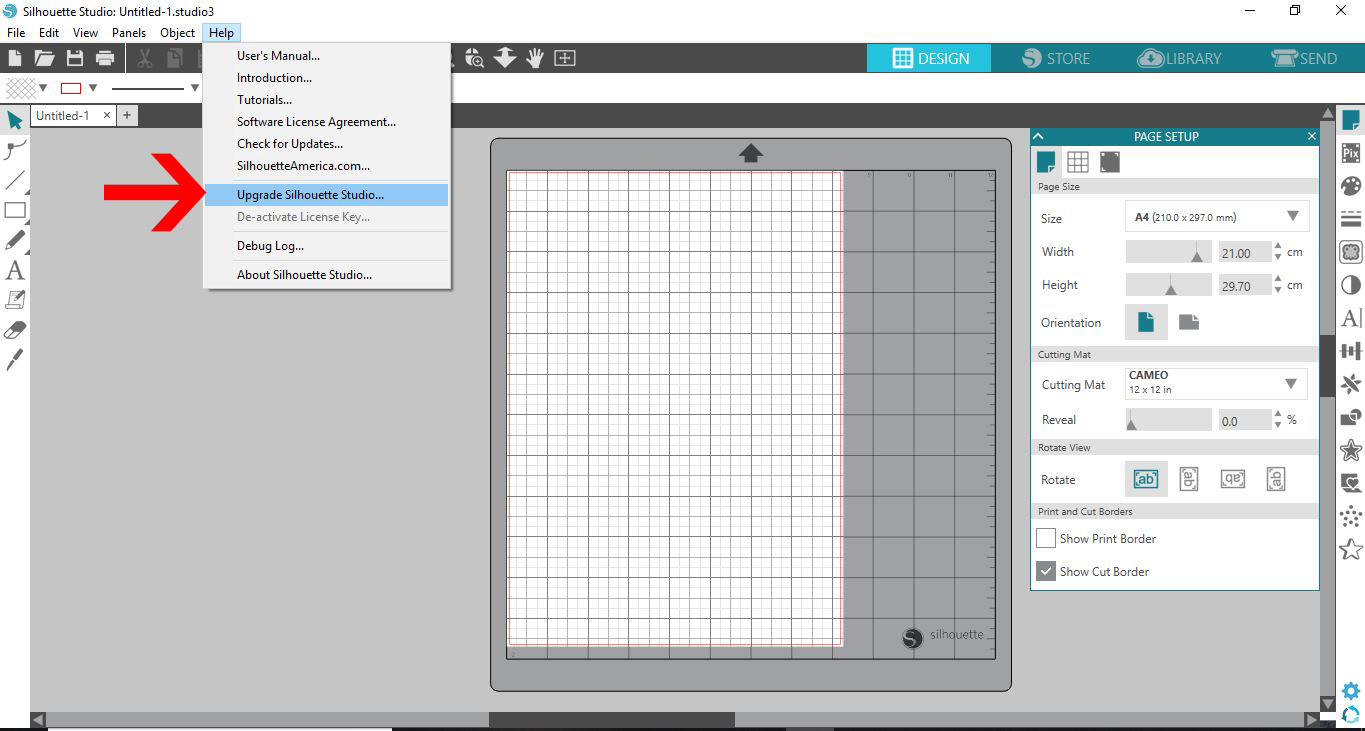Select the Freehand pencil tool
Image resolution: width=1365 pixels, height=731 pixels.
[15, 240]
